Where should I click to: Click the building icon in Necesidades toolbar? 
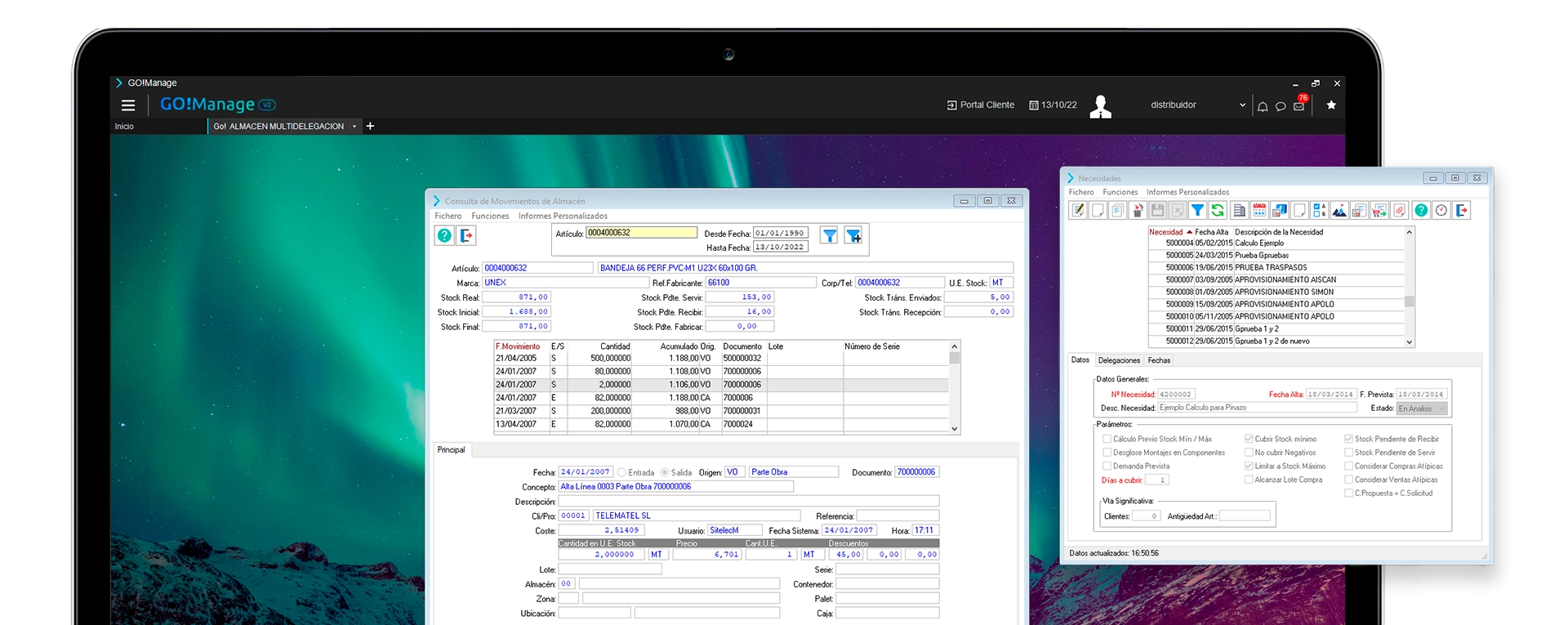1239,211
